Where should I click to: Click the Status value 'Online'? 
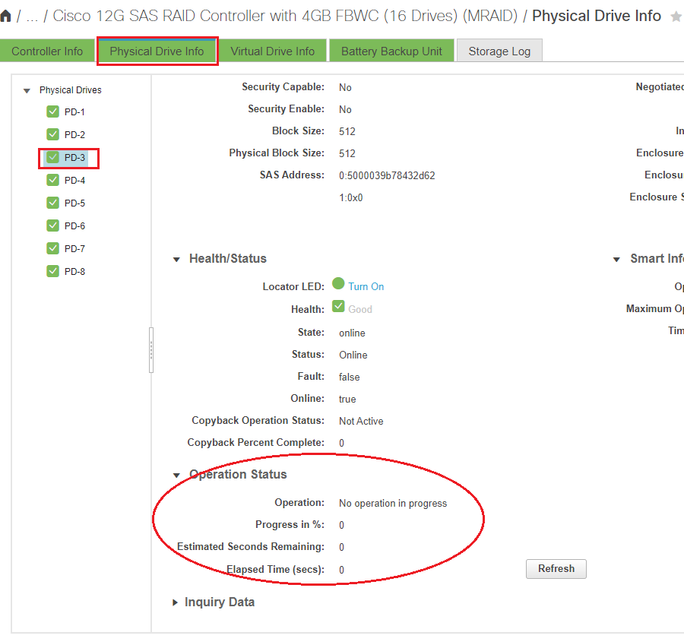point(353,355)
